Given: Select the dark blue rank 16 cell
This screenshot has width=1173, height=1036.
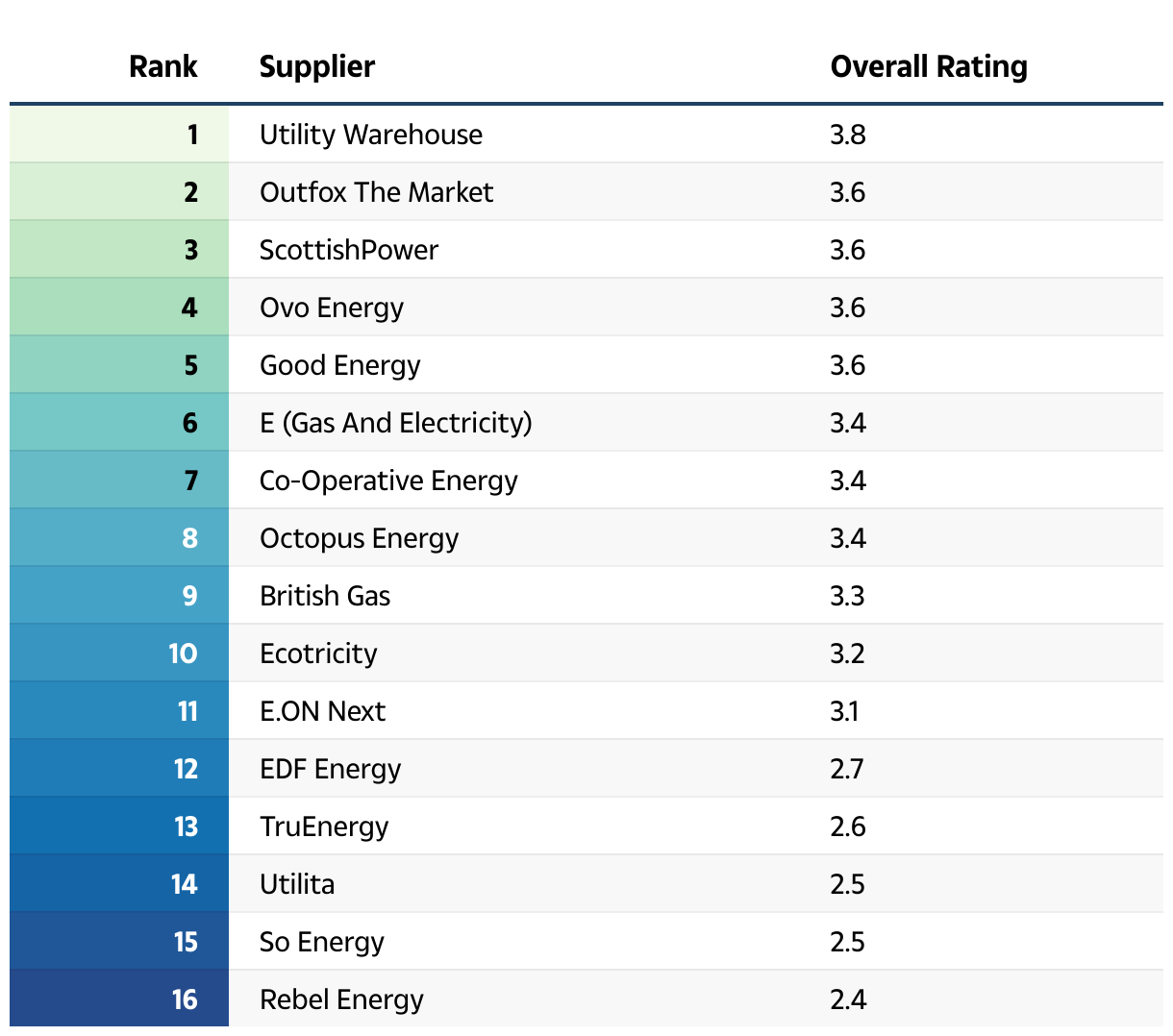Looking at the screenshot, I should (x=119, y=999).
